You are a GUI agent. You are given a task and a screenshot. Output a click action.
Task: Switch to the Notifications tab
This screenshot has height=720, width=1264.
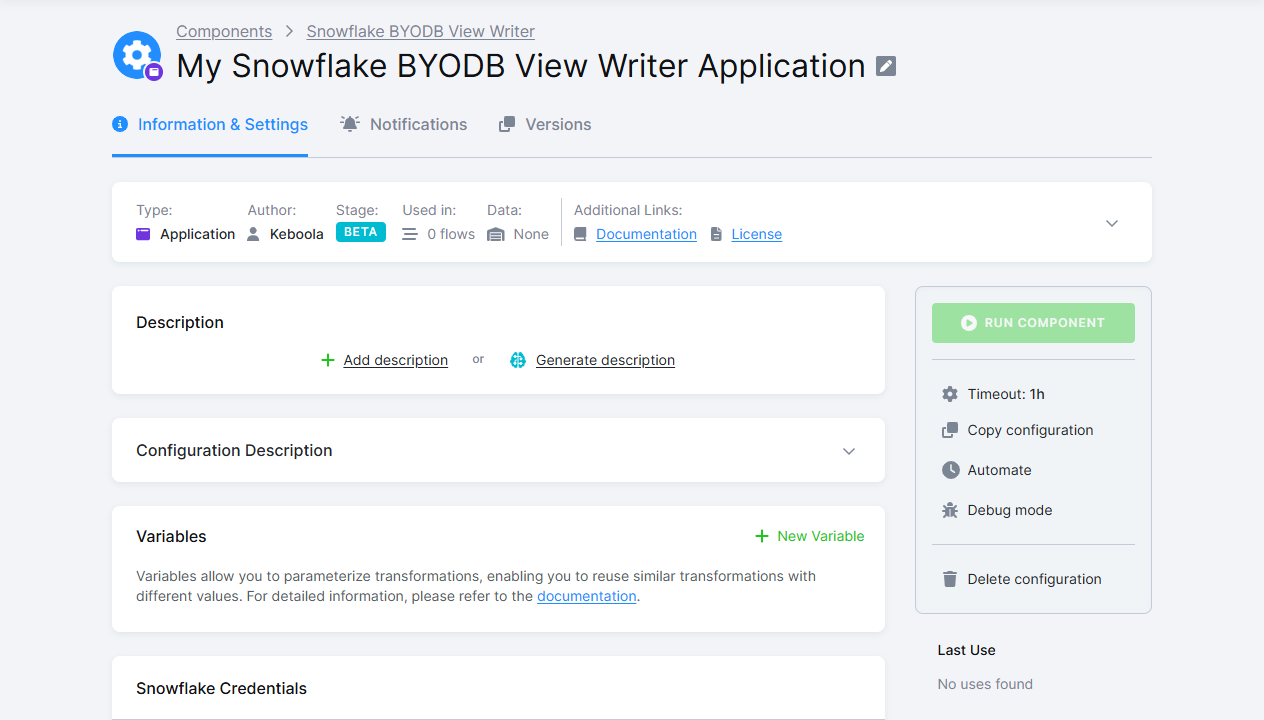[403, 124]
